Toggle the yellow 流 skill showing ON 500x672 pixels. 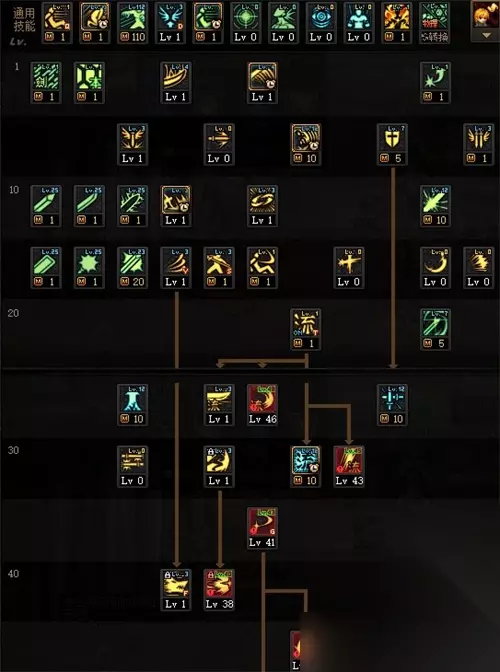pos(305,329)
